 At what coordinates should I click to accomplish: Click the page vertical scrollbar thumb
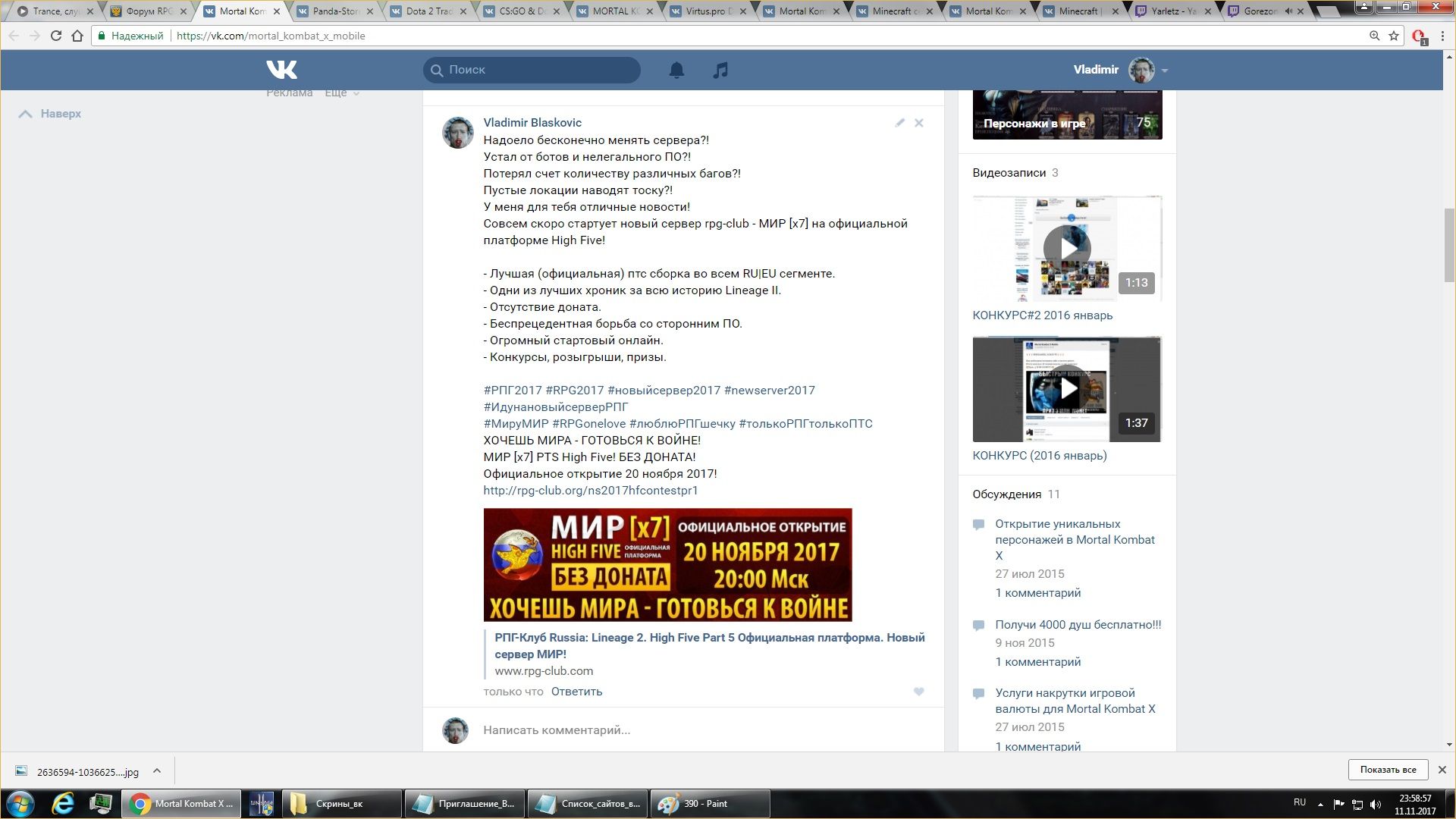[1449, 244]
